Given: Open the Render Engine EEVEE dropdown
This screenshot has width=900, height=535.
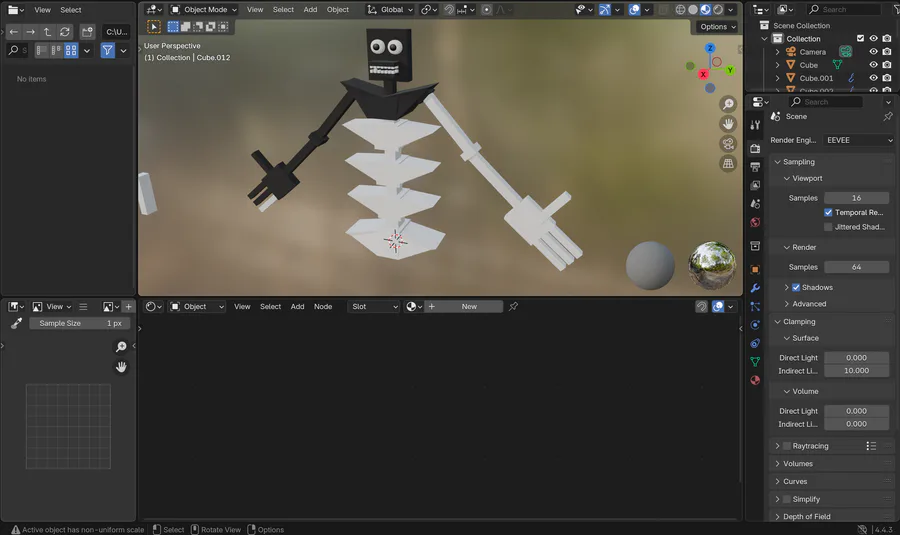Looking at the screenshot, I should click(859, 140).
